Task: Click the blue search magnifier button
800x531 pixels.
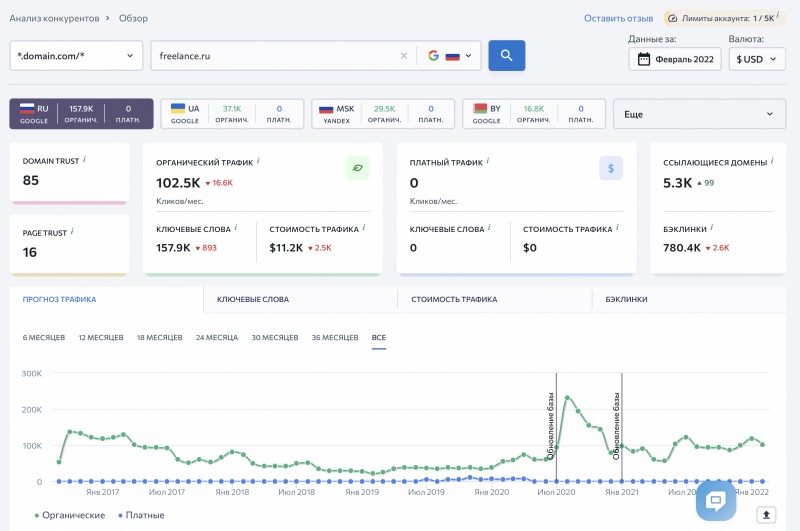Action: [x=506, y=56]
